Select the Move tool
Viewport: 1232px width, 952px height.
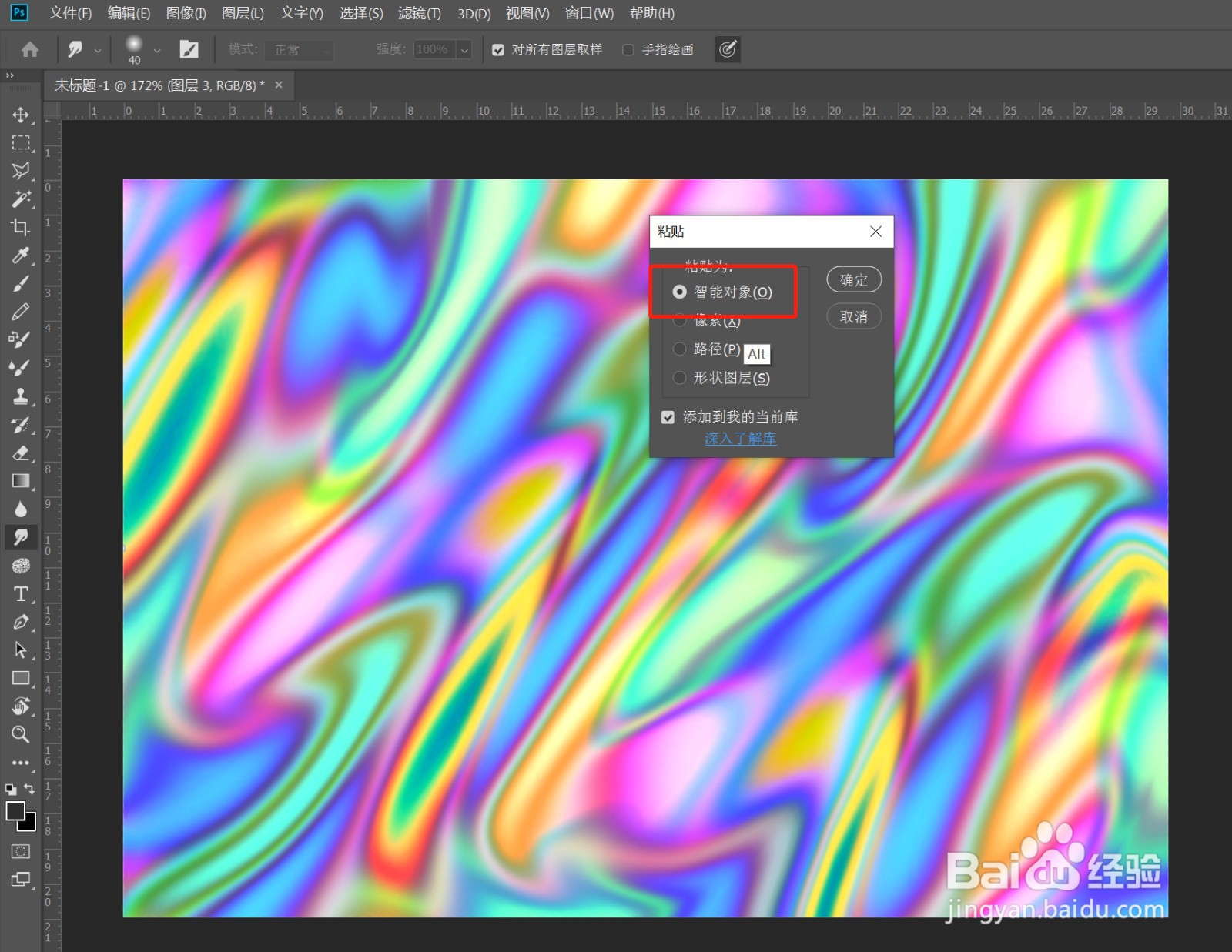coord(21,115)
